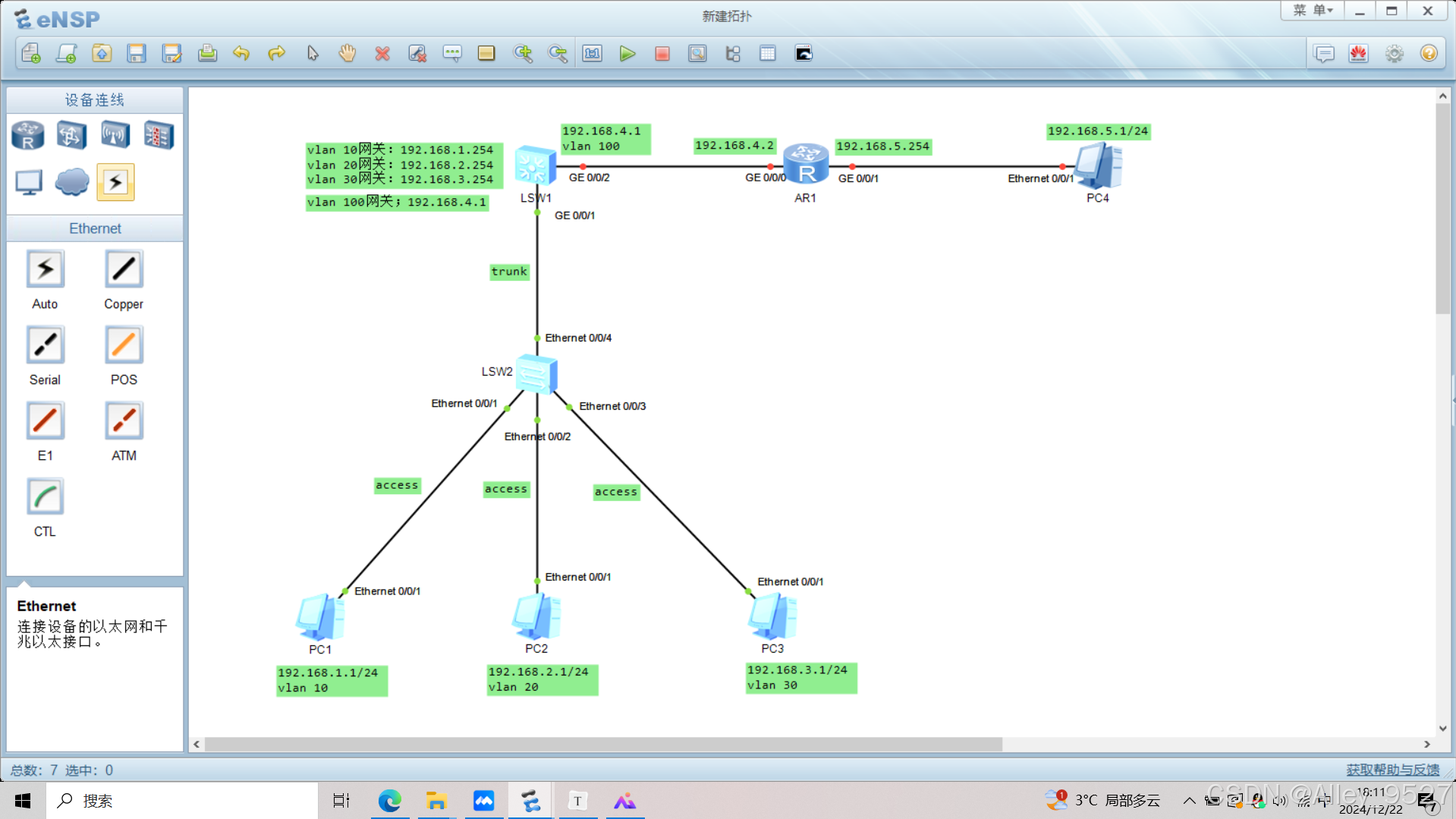1456x819 pixels.
Task: Select the Cloud device category
Action: tap(72, 182)
